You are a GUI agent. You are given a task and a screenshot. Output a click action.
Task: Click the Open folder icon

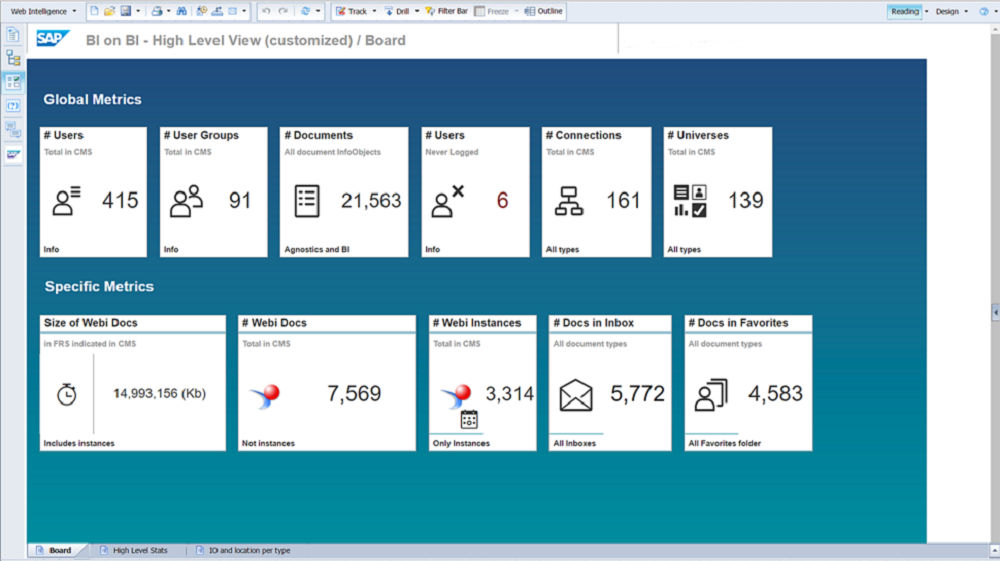pyautogui.click(x=110, y=11)
